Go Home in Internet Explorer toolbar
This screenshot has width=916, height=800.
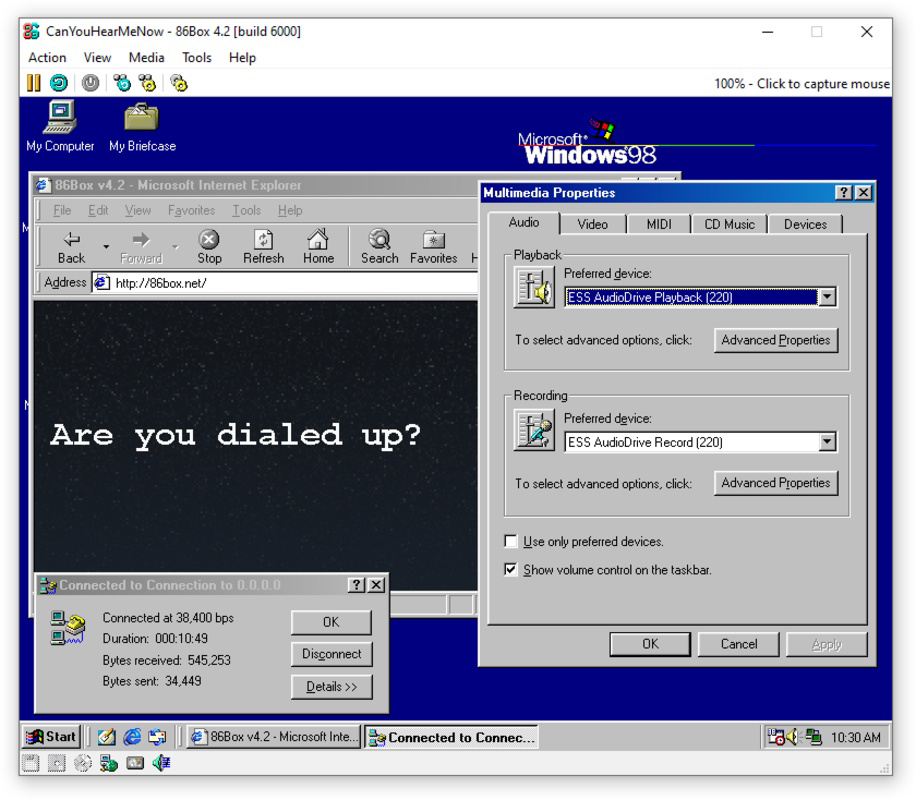(318, 247)
